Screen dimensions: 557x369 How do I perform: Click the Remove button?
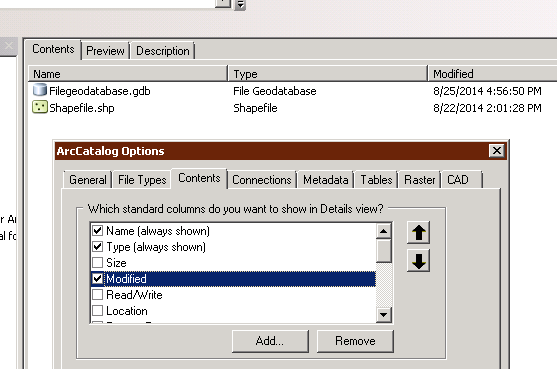coord(355,341)
